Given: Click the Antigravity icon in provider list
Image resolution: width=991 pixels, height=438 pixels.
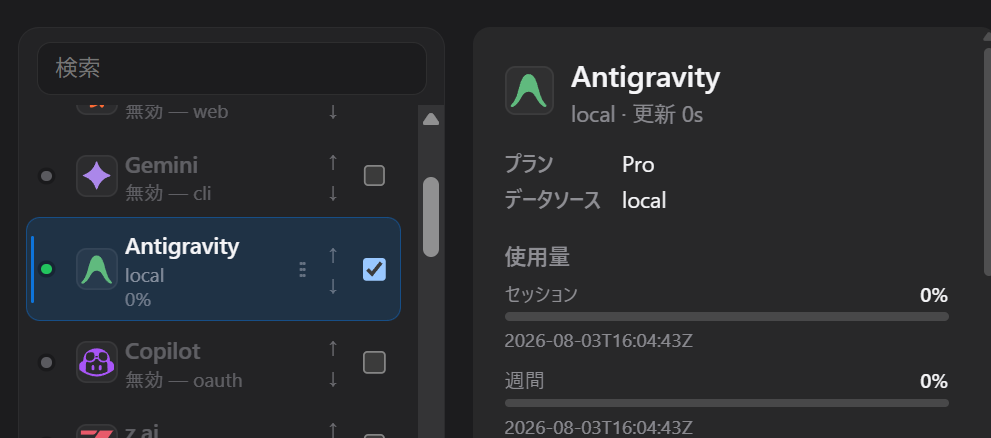Looking at the screenshot, I should [97, 269].
